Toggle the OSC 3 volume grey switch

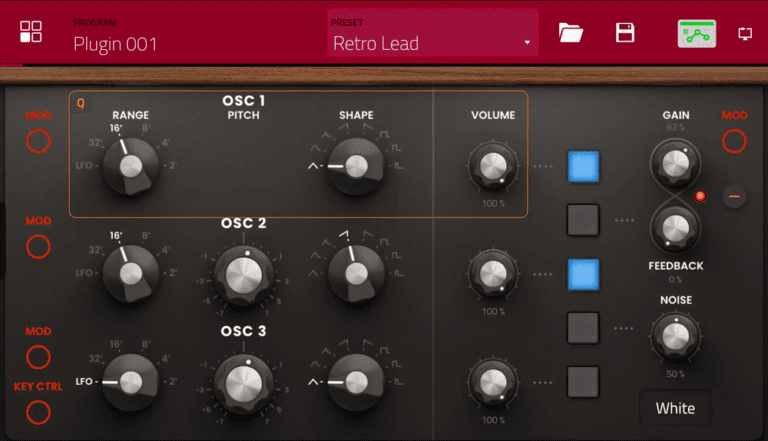[x=582, y=382]
